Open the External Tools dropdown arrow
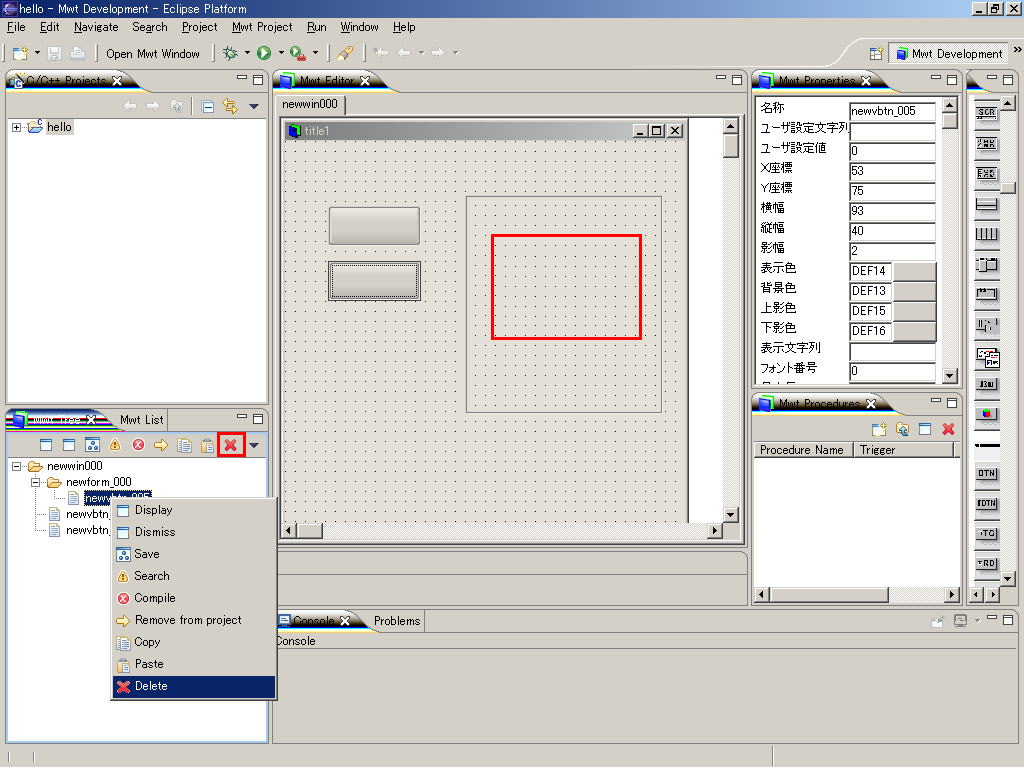Screen dimensions: 1024x768 [315, 53]
